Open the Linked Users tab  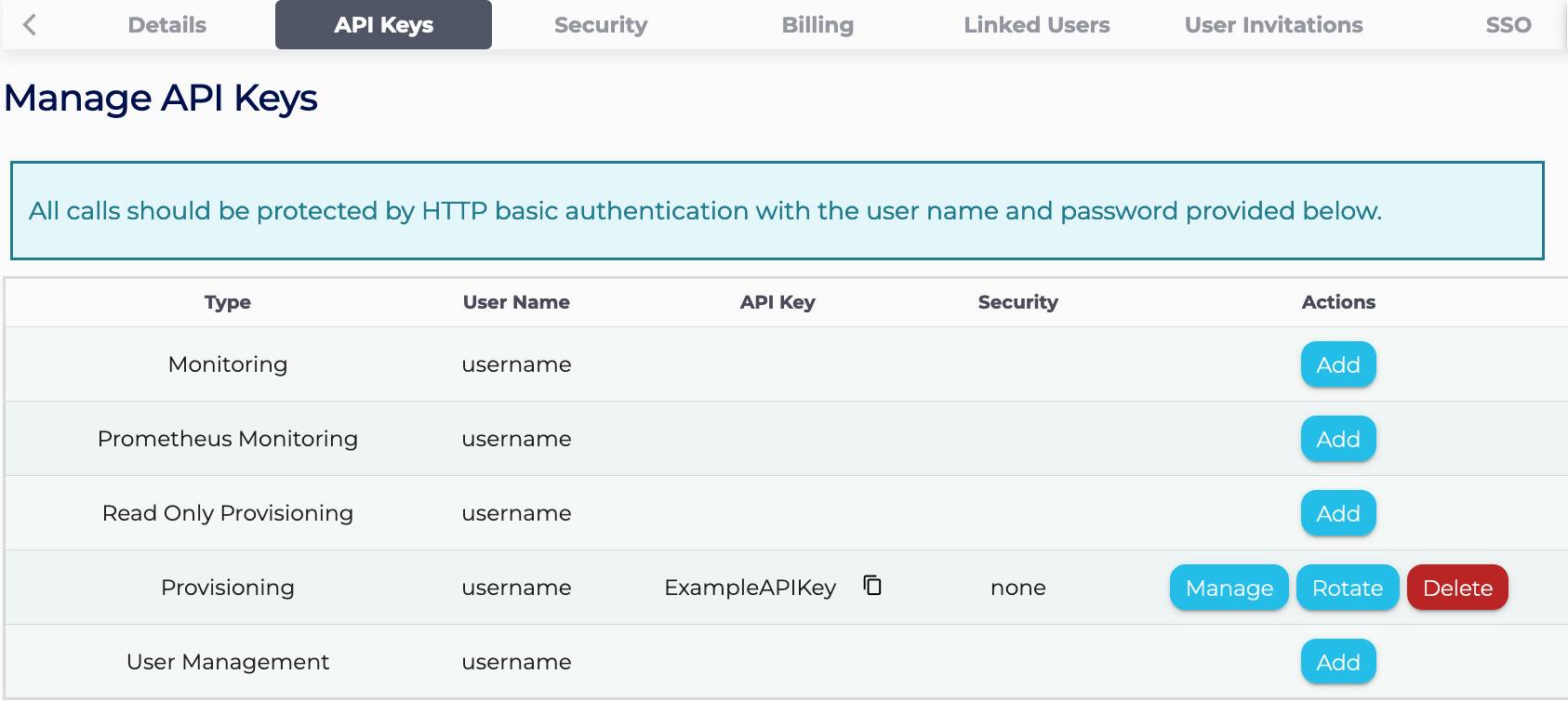point(1036,25)
